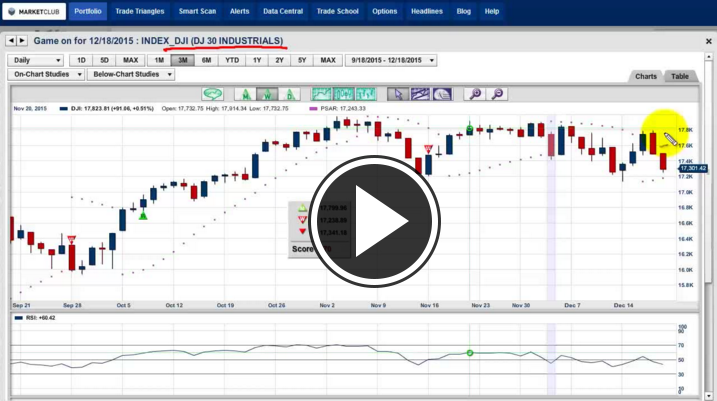Select the 5Y time range
Image resolution: width=717 pixels, height=401 pixels.
coord(302,60)
